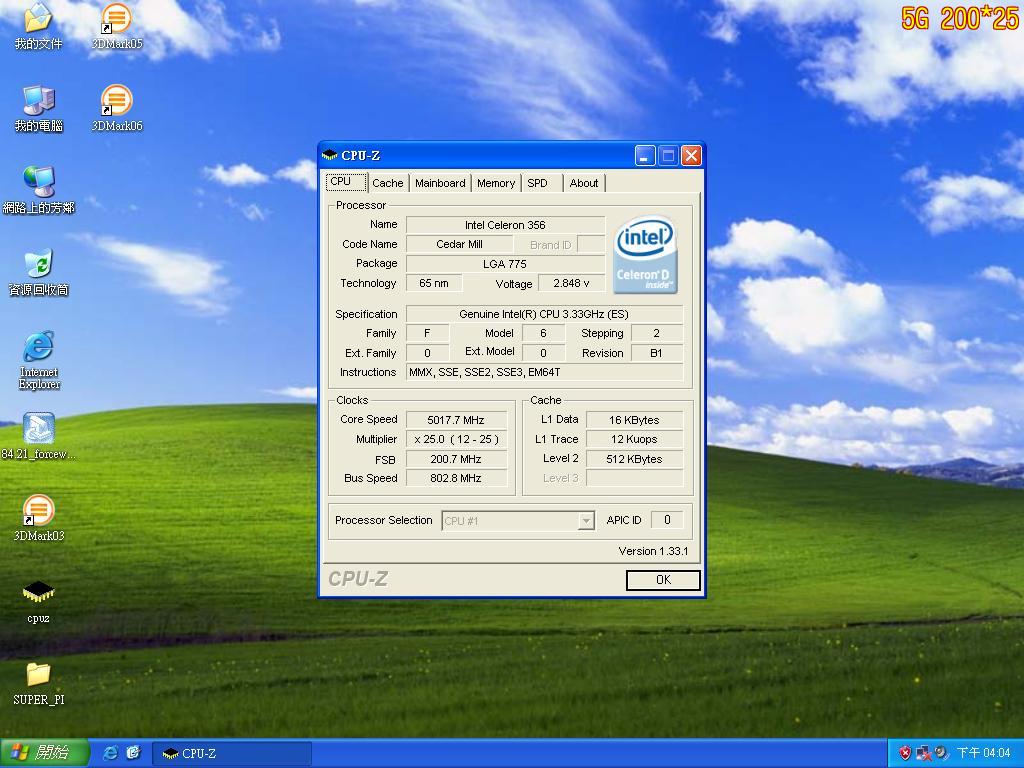Launch the 3DMark03 desktop shortcut
Screen dimensions: 1024x768
[x=39, y=519]
